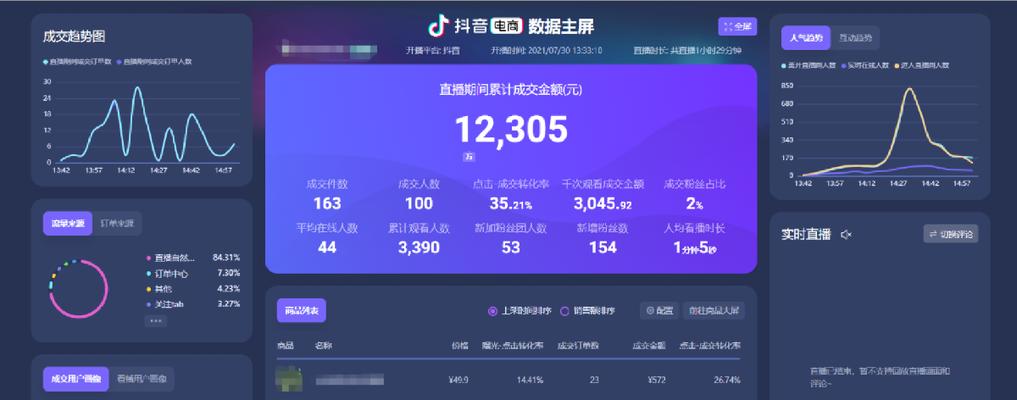The width and height of the screenshot is (1017, 400).
Task: Click the blurred product name in first row
Action: click(x=350, y=380)
